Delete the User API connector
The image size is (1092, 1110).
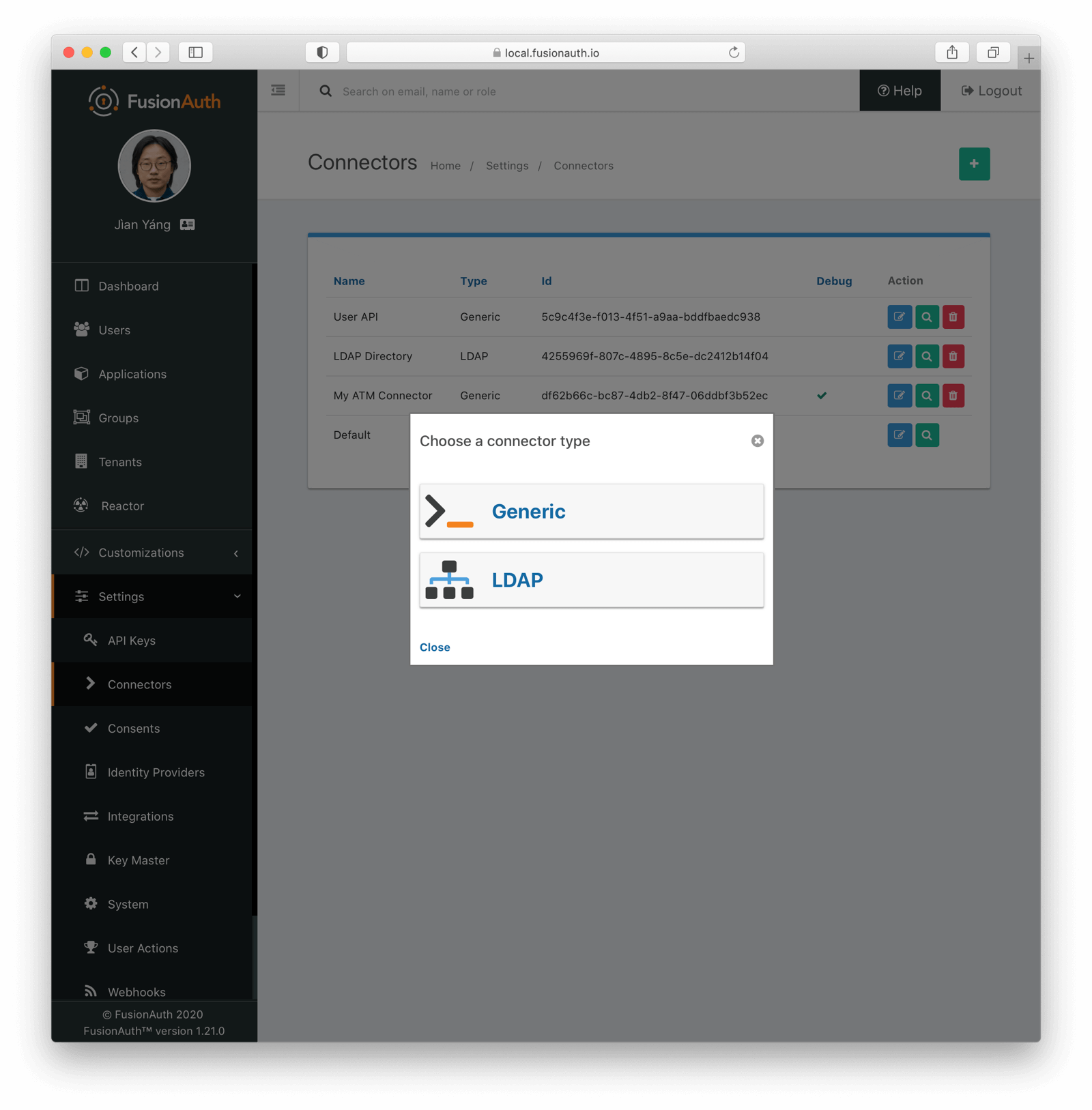(953, 317)
